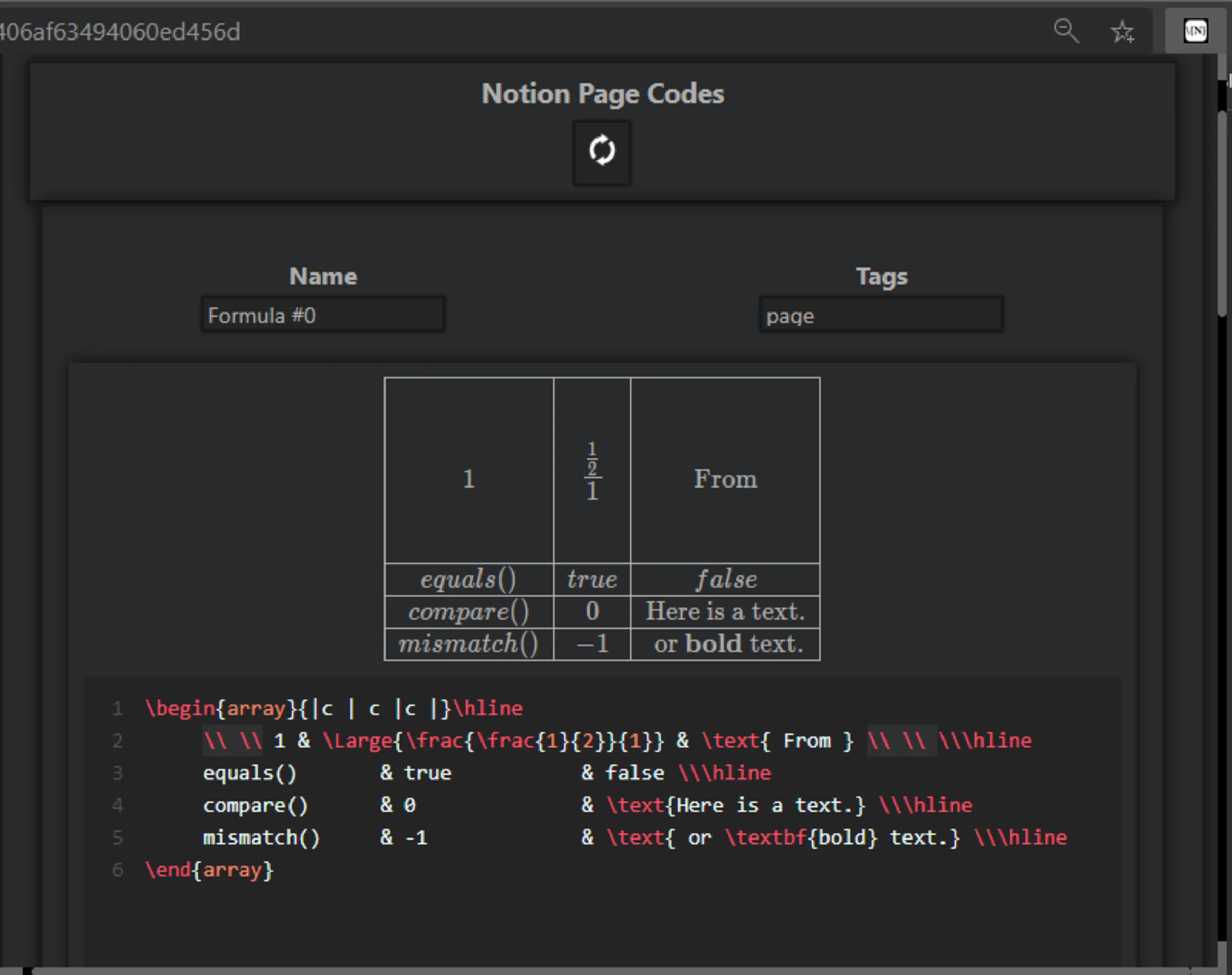Open the Notion extension icon in the toolbar

pyautogui.click(x=1195, y=31)
